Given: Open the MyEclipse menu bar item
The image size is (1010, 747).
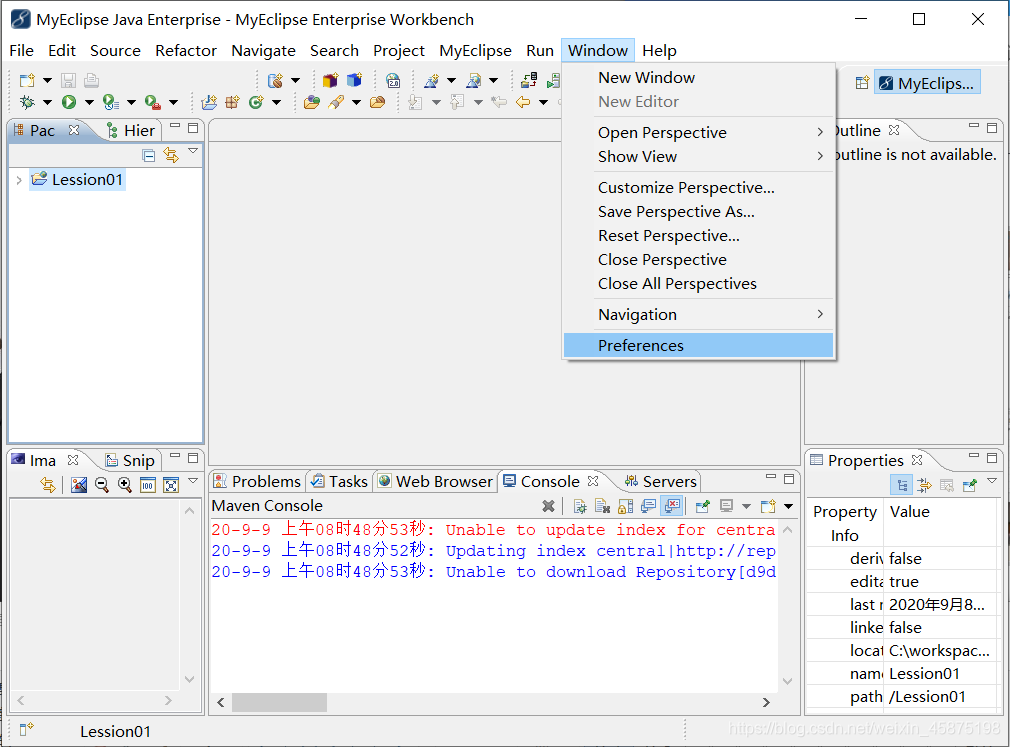Looking at the screenshot, I should (475, 50).
